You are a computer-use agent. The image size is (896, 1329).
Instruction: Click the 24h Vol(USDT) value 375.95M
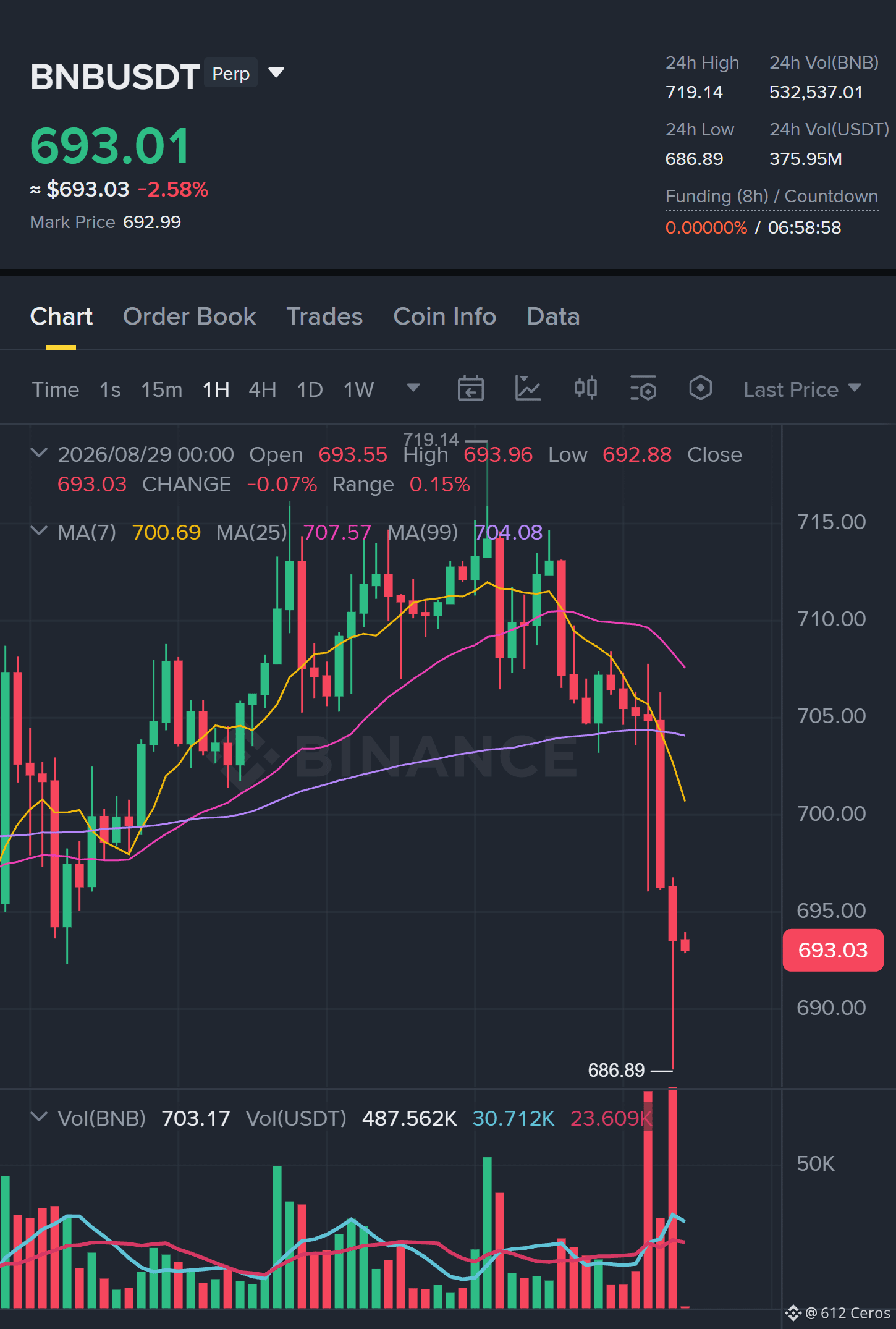click(x=806, y=159)
